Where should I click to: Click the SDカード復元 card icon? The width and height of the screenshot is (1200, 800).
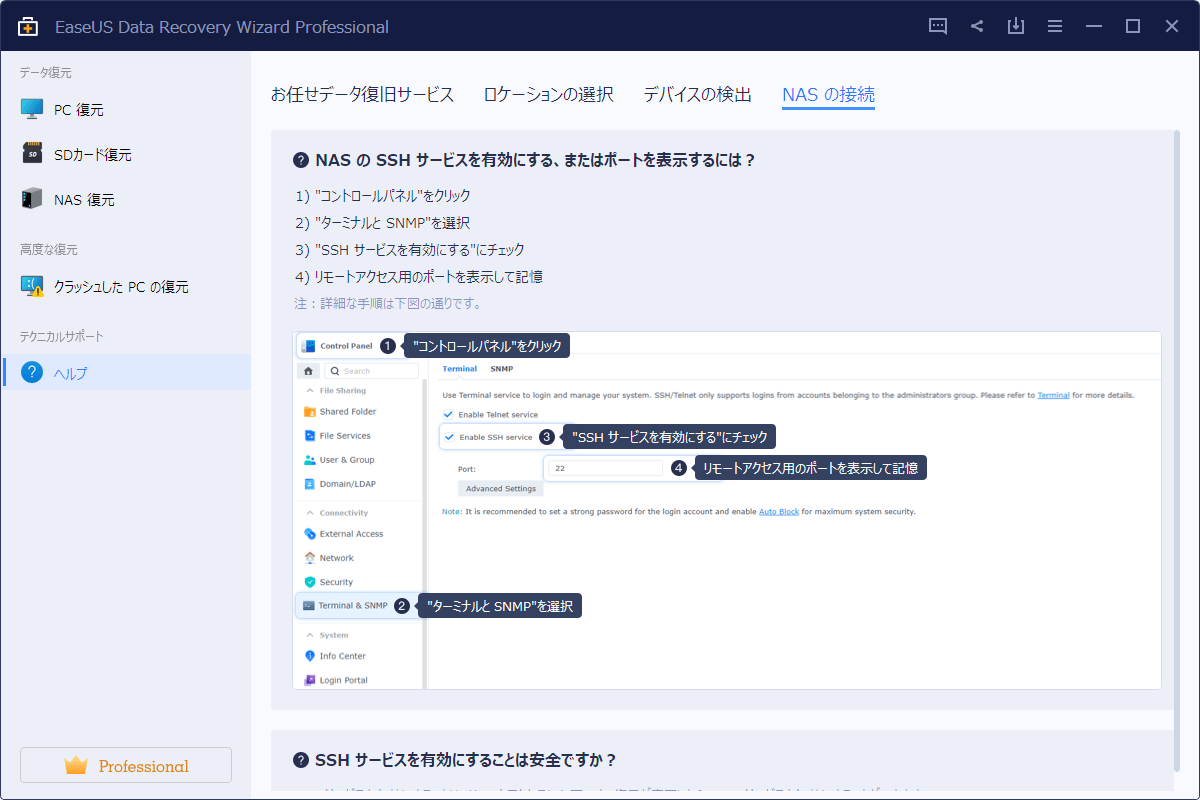coord(32,154)
